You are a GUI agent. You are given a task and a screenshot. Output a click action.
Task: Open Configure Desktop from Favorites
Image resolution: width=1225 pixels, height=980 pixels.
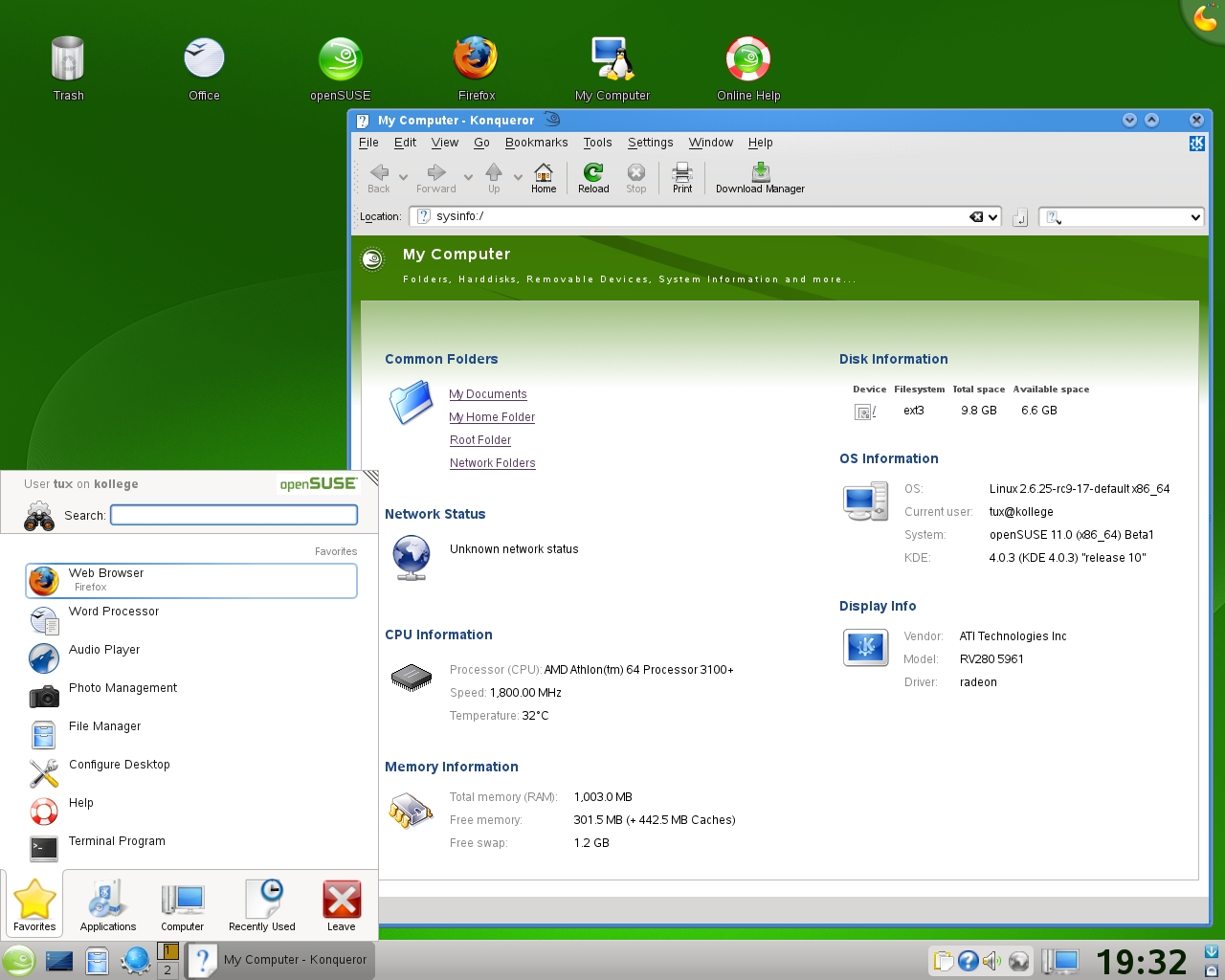(x=191, y=772)
